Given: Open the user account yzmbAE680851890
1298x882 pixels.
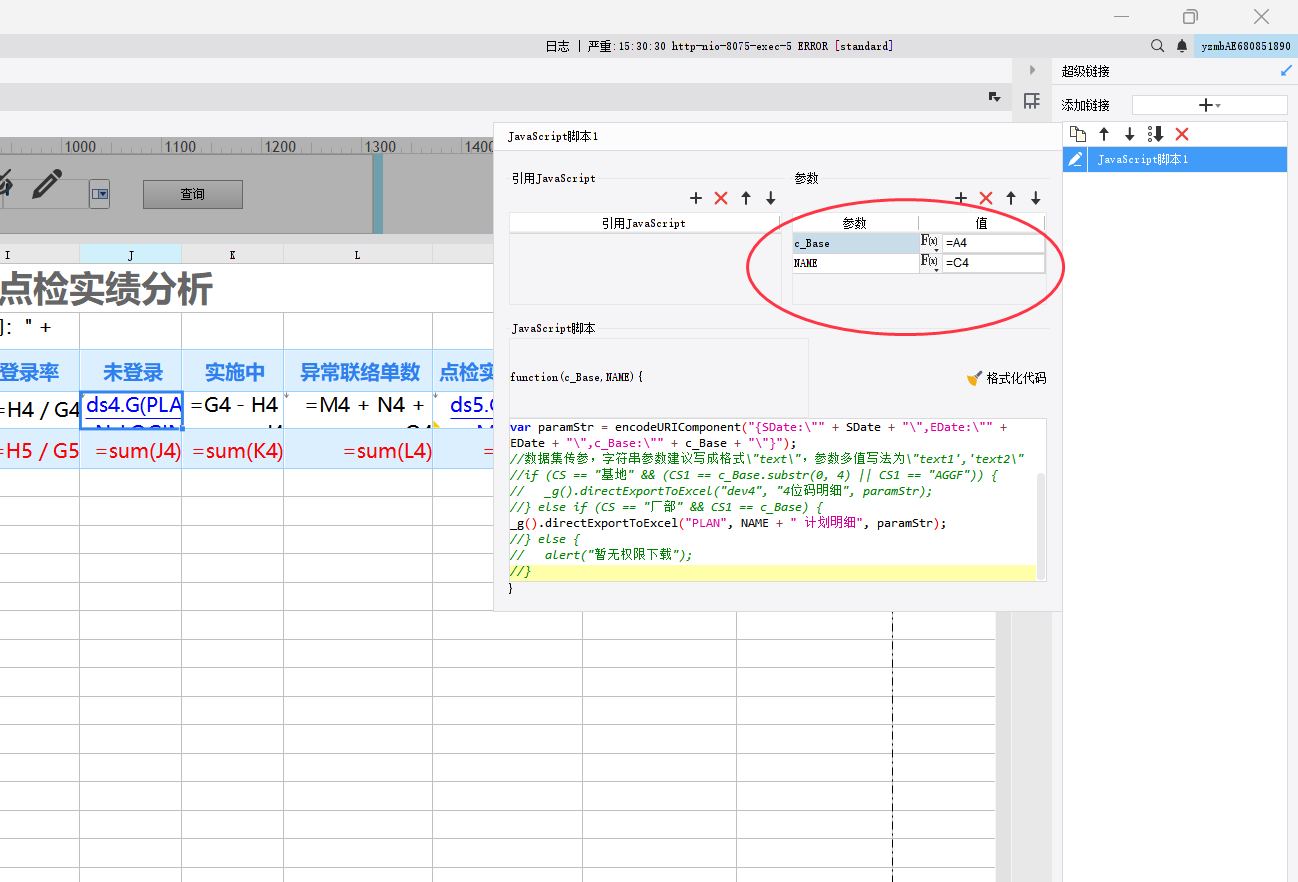Looking at the screenshot, I should [1246, 46].
